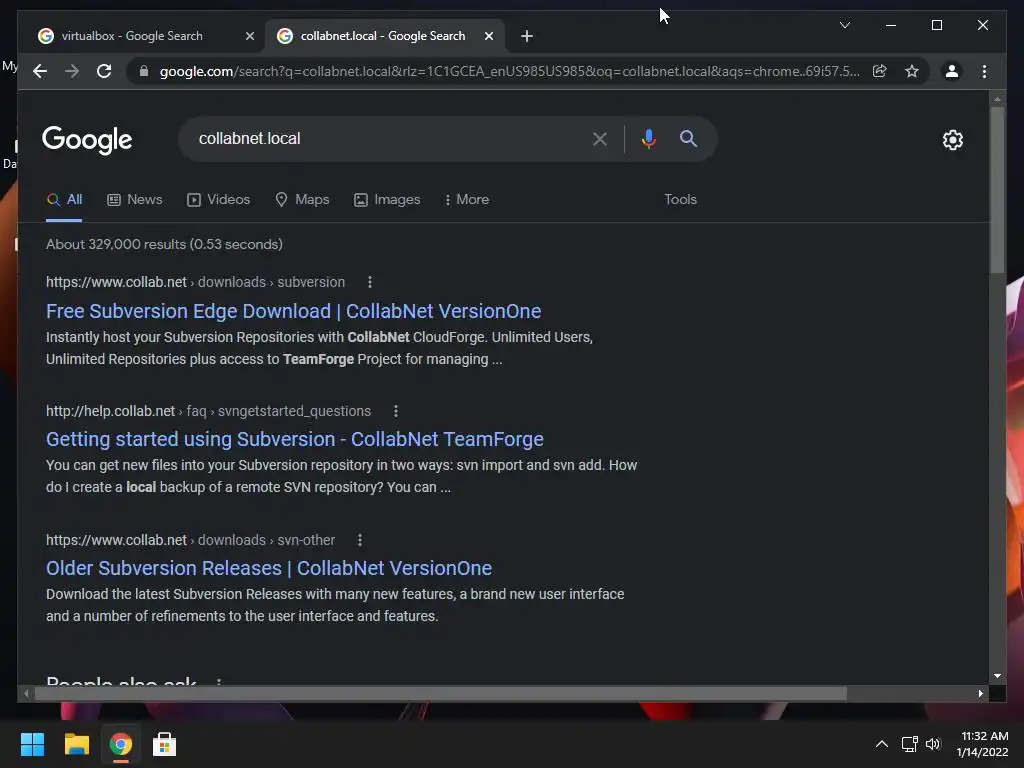Open the Chrome three-dot menu

[x=984, y=71]
